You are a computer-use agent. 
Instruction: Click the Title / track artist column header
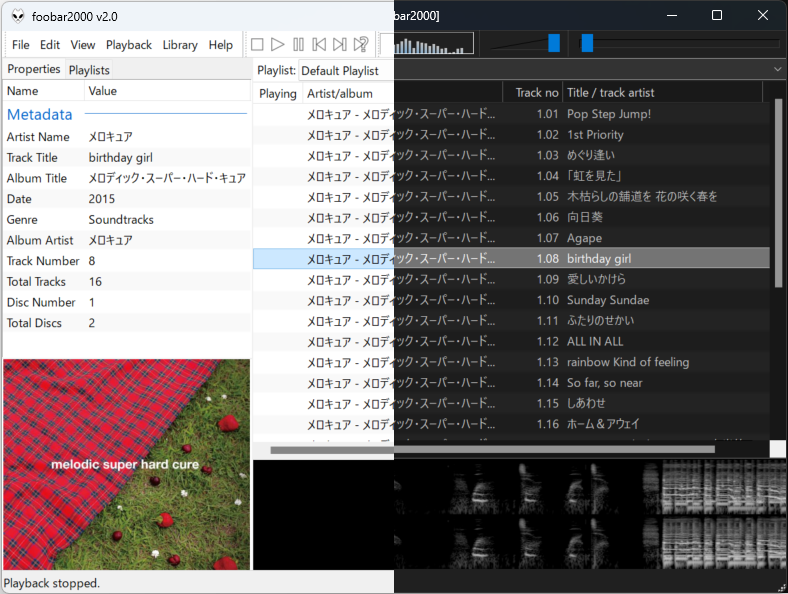(663, 93)
